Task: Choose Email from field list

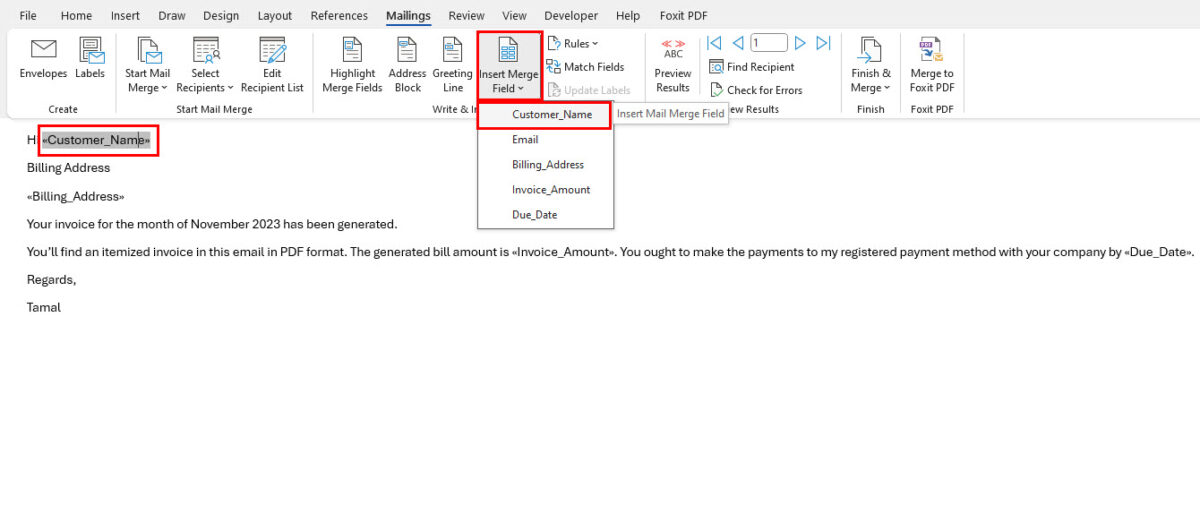Action: 544,140
